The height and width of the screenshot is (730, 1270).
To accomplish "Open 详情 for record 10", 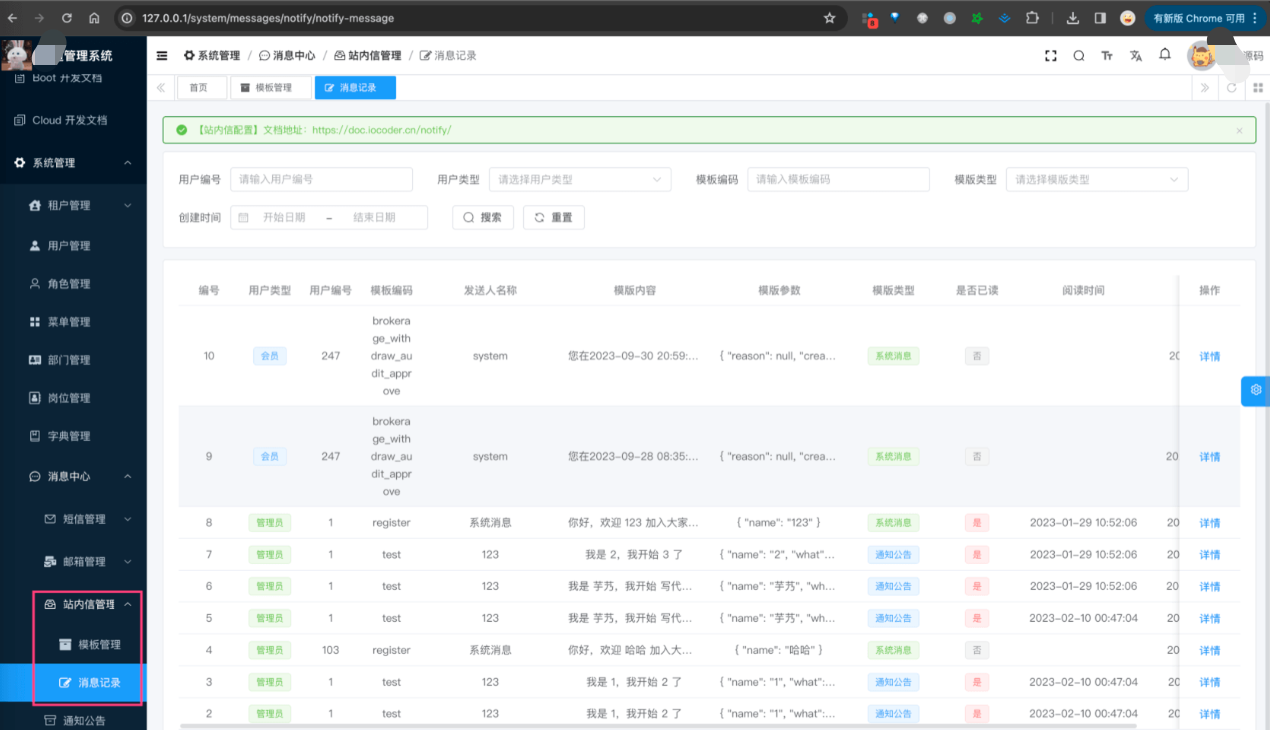I will click(1210, 357).
